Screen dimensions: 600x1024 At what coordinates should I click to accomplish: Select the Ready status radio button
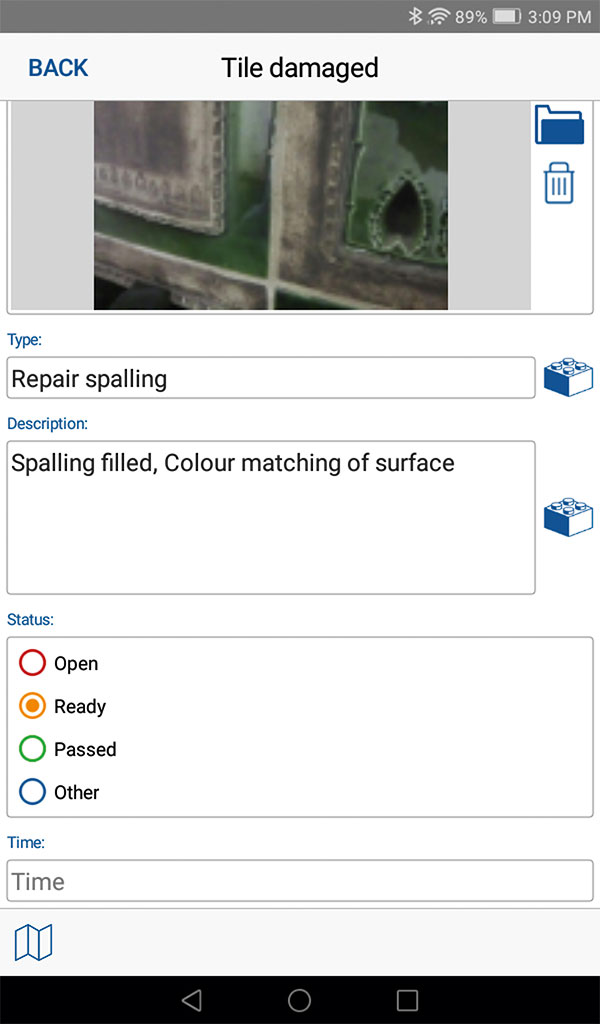tap(33, 706)
